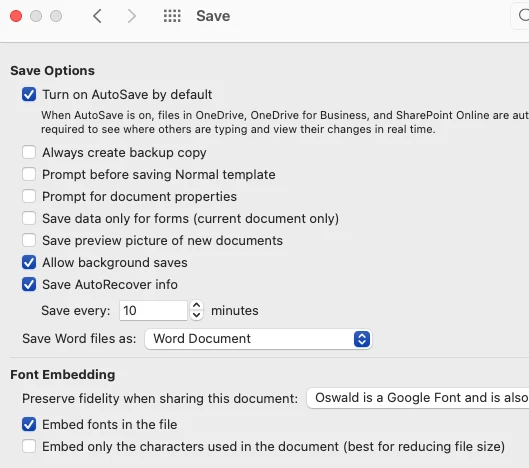Uncheck Allow background saves
Viewport: 529px width, 468px height.
click(x=29, y=263)
